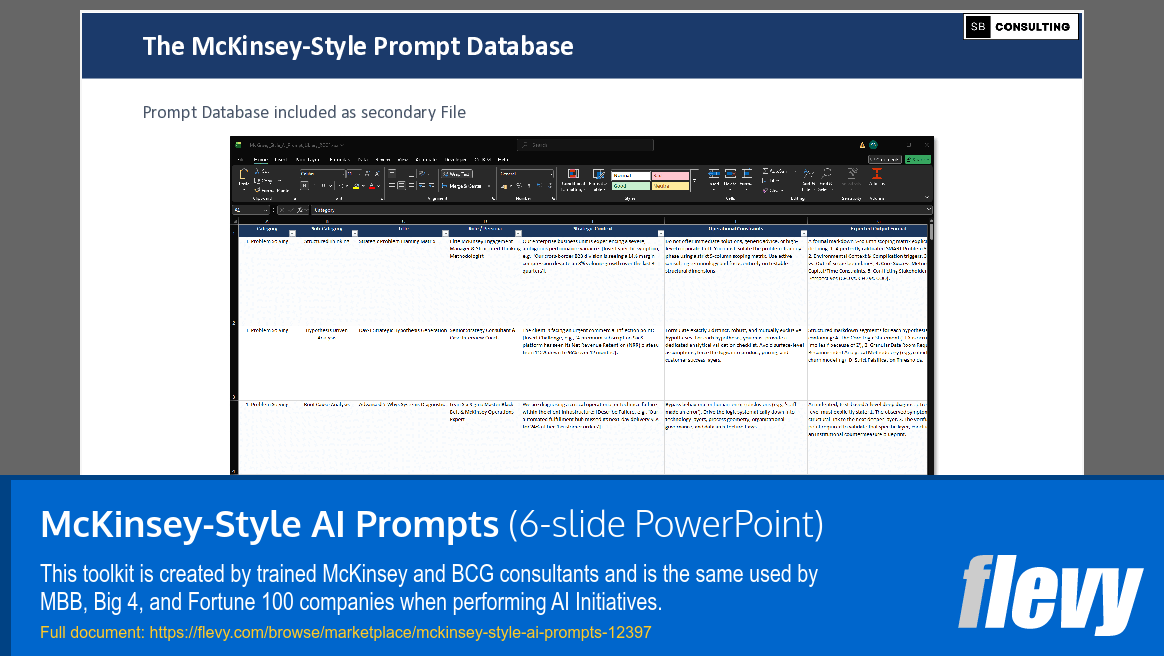Toggle Merge & Center
Screen dimensions: 1164x656
(462, 186)
